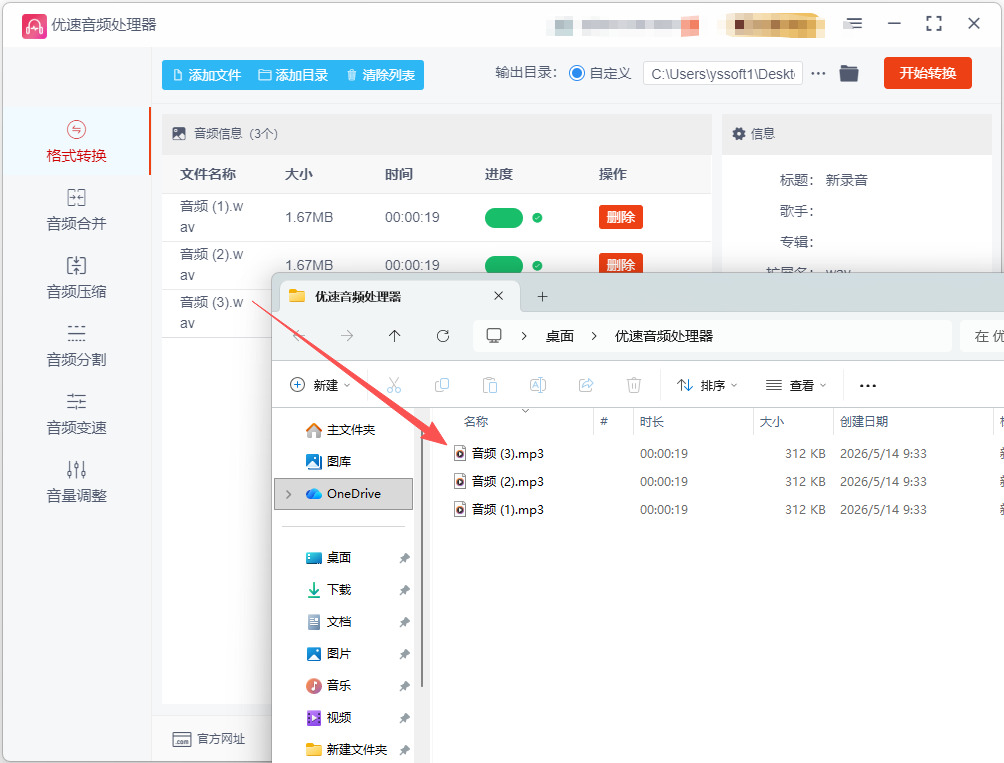
Task: Click the red 开始转换 button
Action: coord(928,73)
